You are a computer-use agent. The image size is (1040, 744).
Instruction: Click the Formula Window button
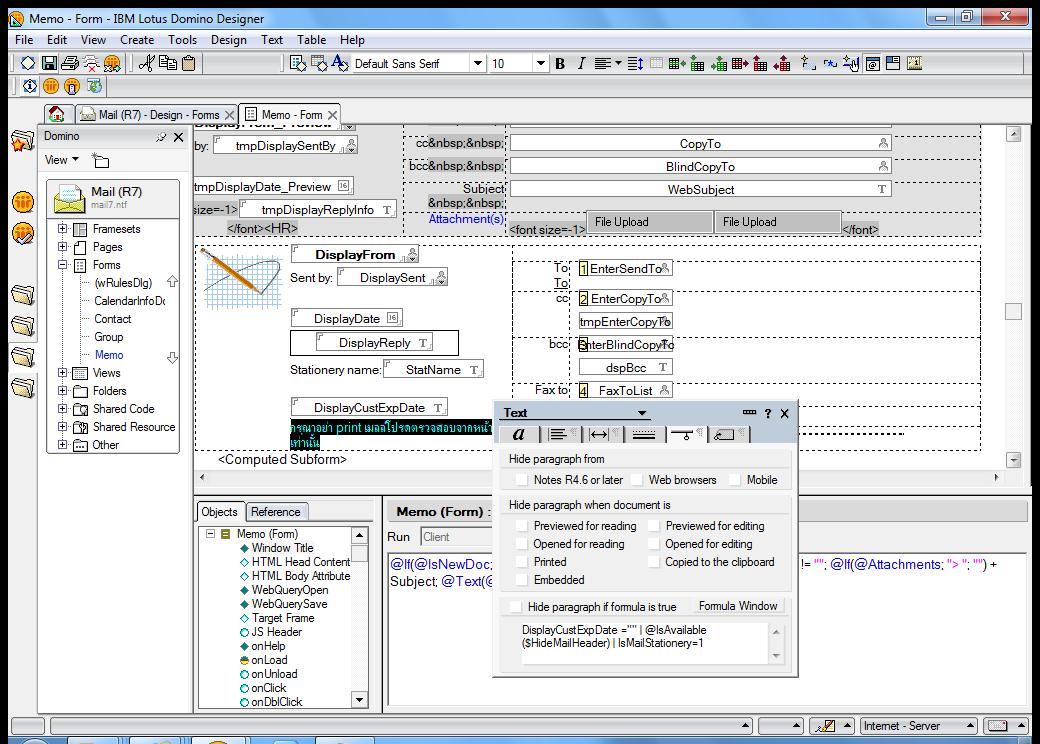coord(738,606)
